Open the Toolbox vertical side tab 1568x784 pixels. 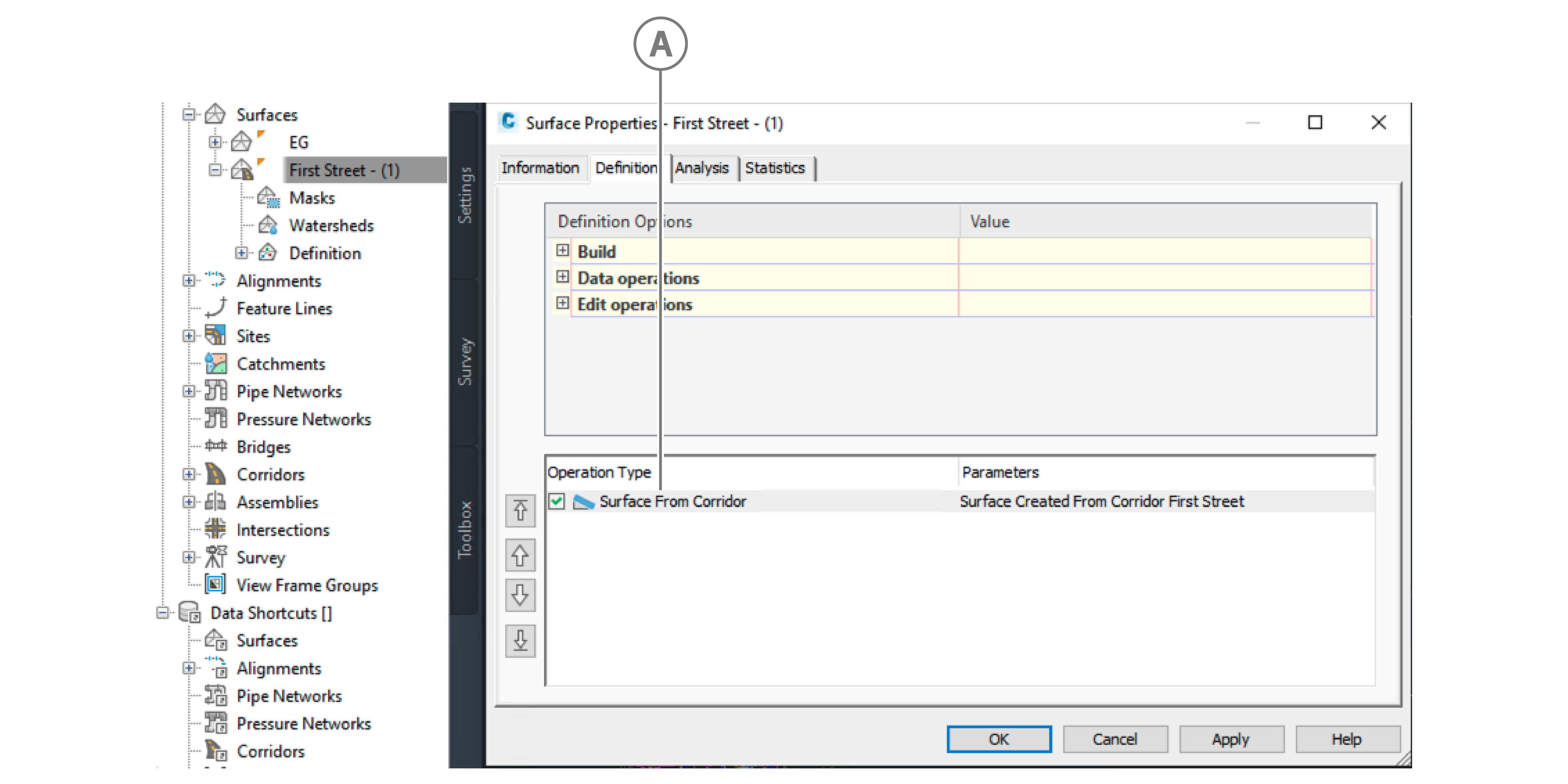pos(464,529)
